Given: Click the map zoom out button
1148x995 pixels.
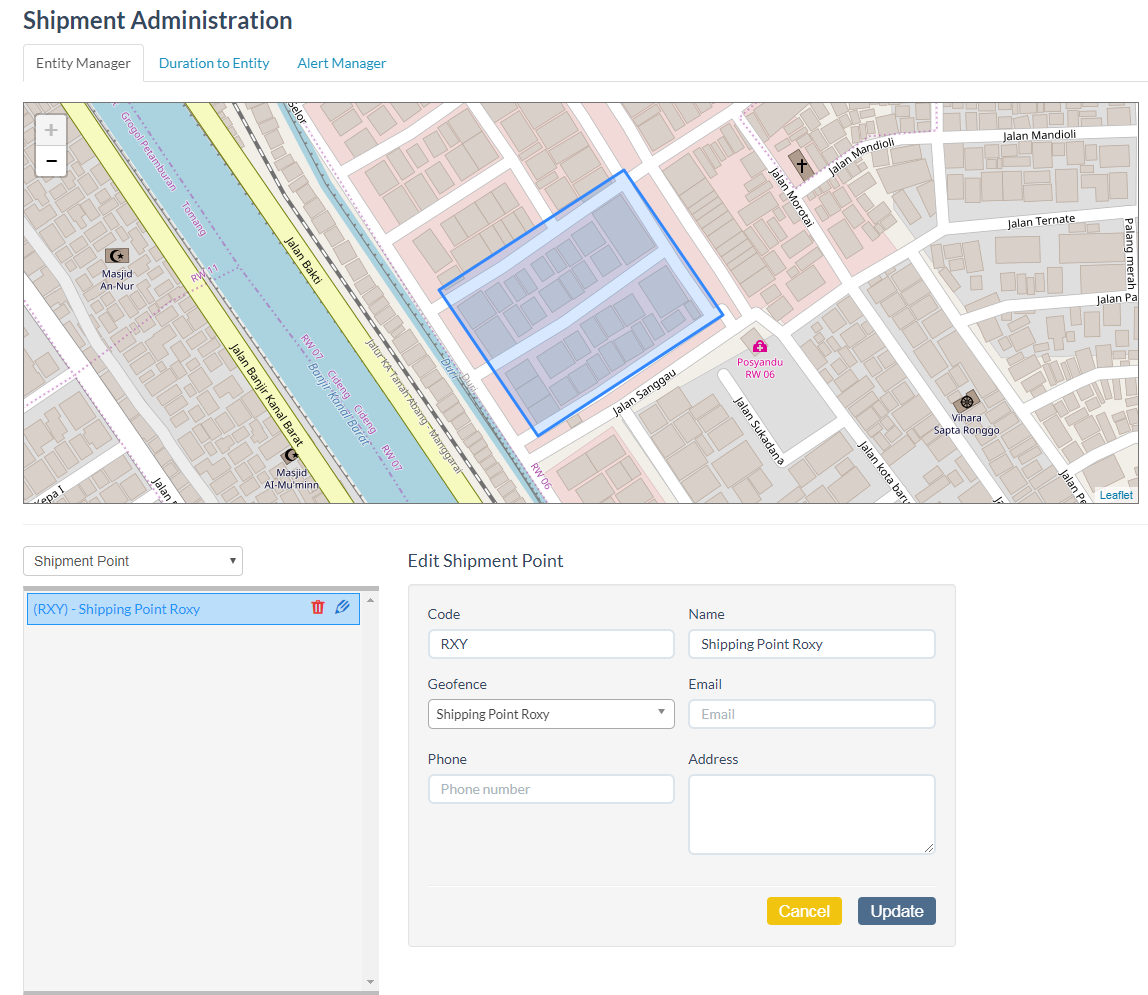Looking at the screenshot, I should tap(51, 161).
